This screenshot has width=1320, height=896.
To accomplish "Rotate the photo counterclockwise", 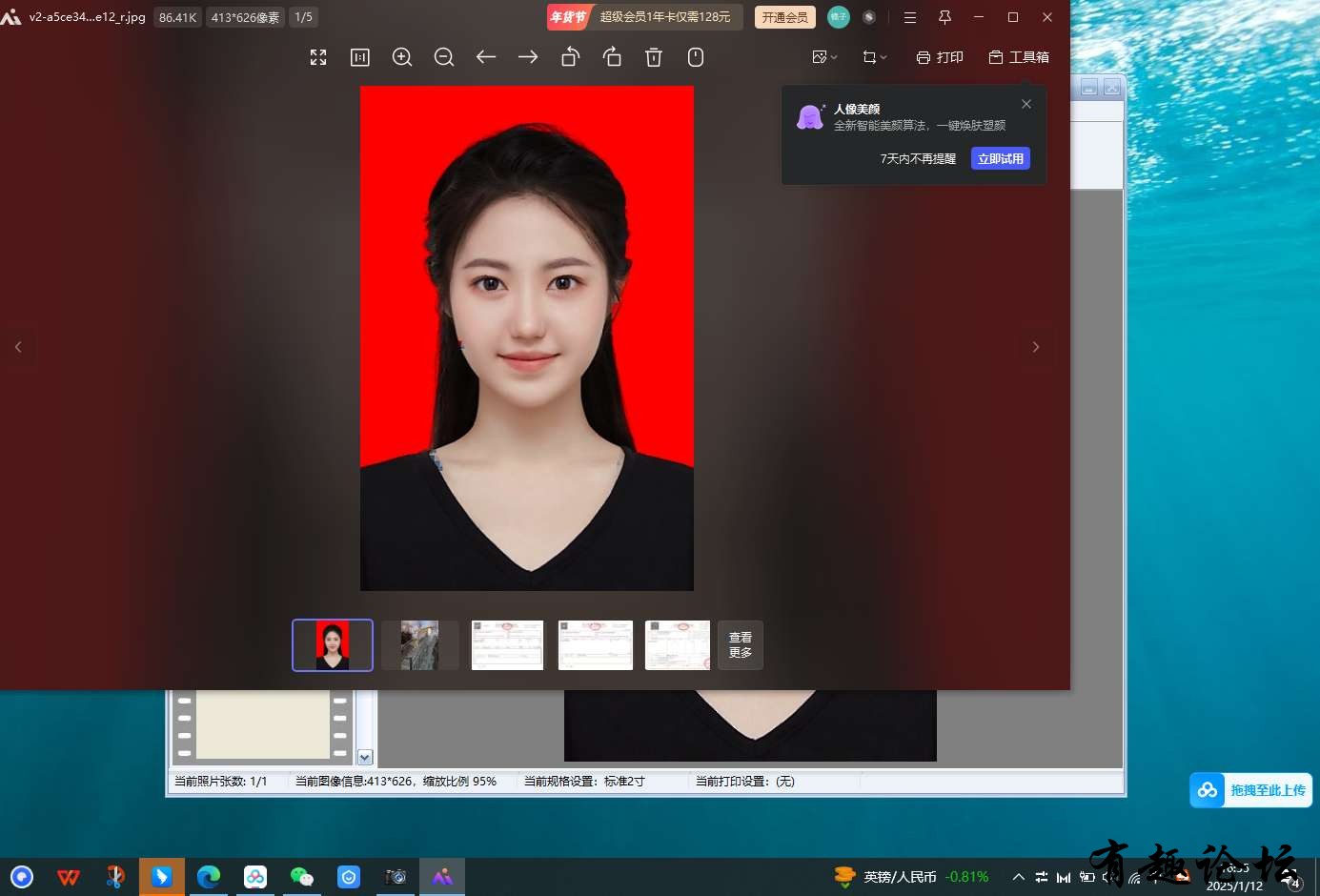I will tap(570, 57).
